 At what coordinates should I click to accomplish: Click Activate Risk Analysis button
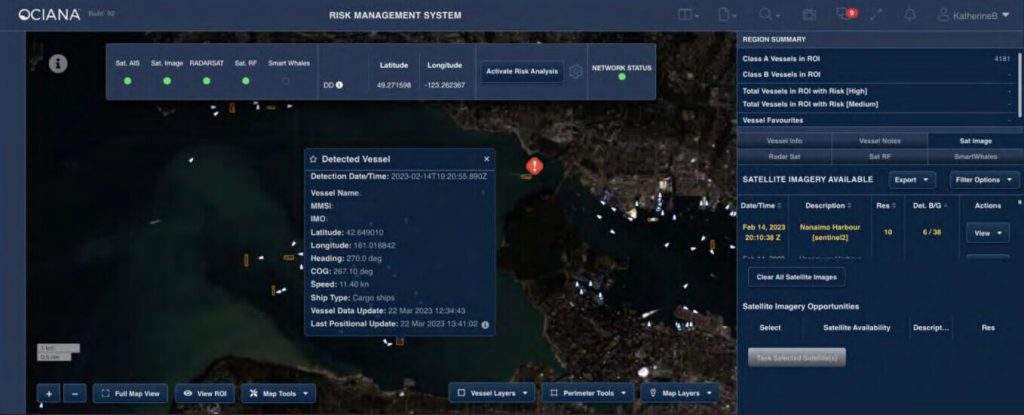521,71
